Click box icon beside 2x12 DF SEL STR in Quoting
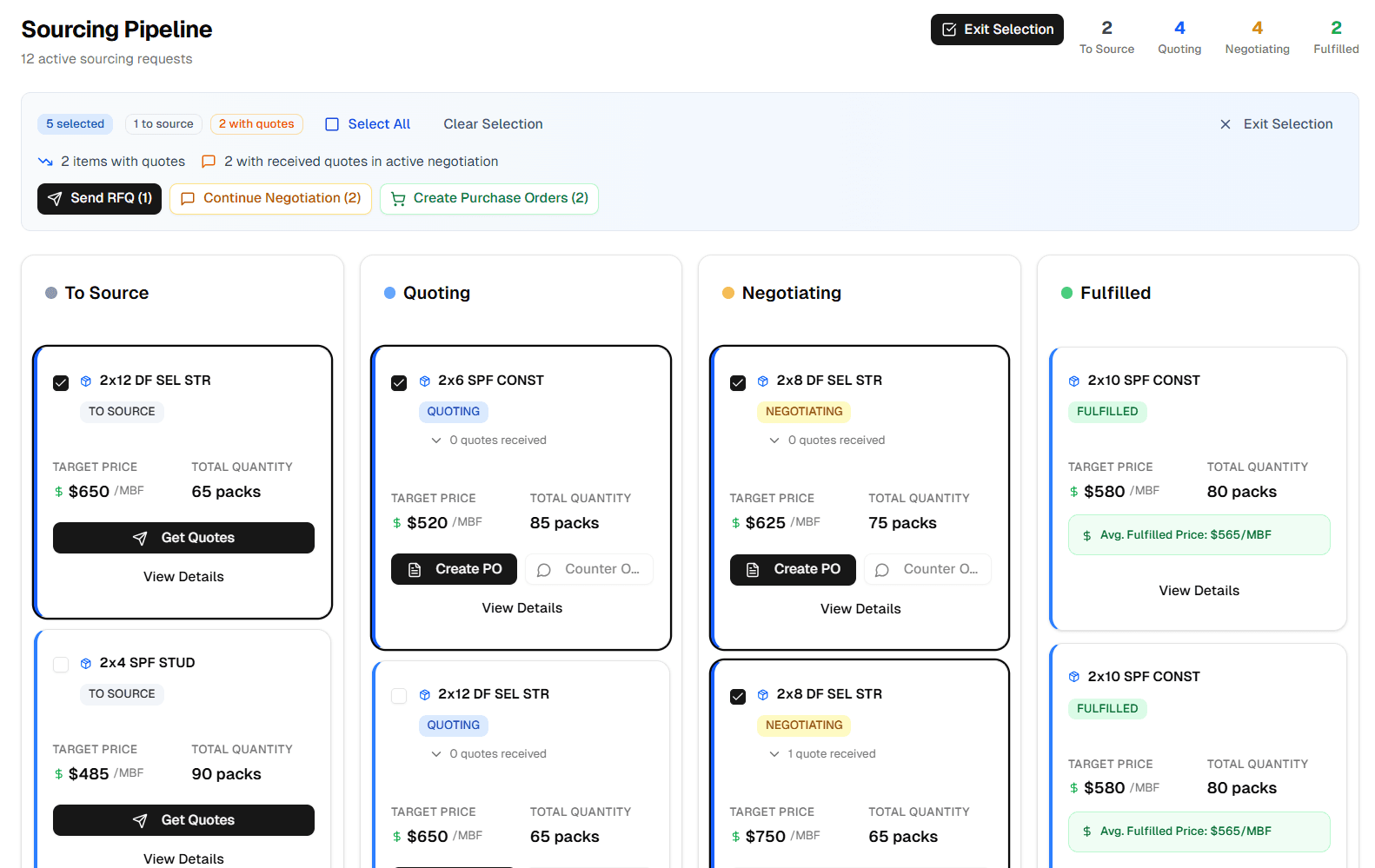This screenshot has width=1375, height=868. point(425,695)
